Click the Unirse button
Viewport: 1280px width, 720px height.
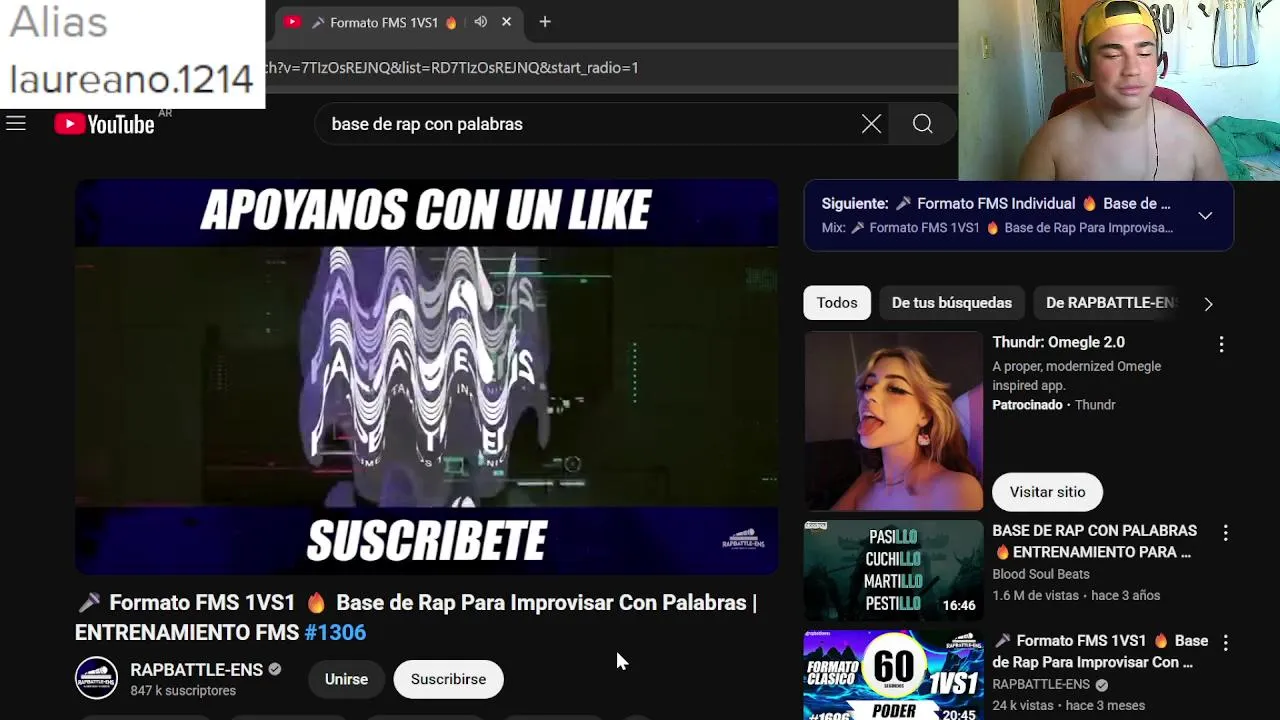click(x=346, y=679)
